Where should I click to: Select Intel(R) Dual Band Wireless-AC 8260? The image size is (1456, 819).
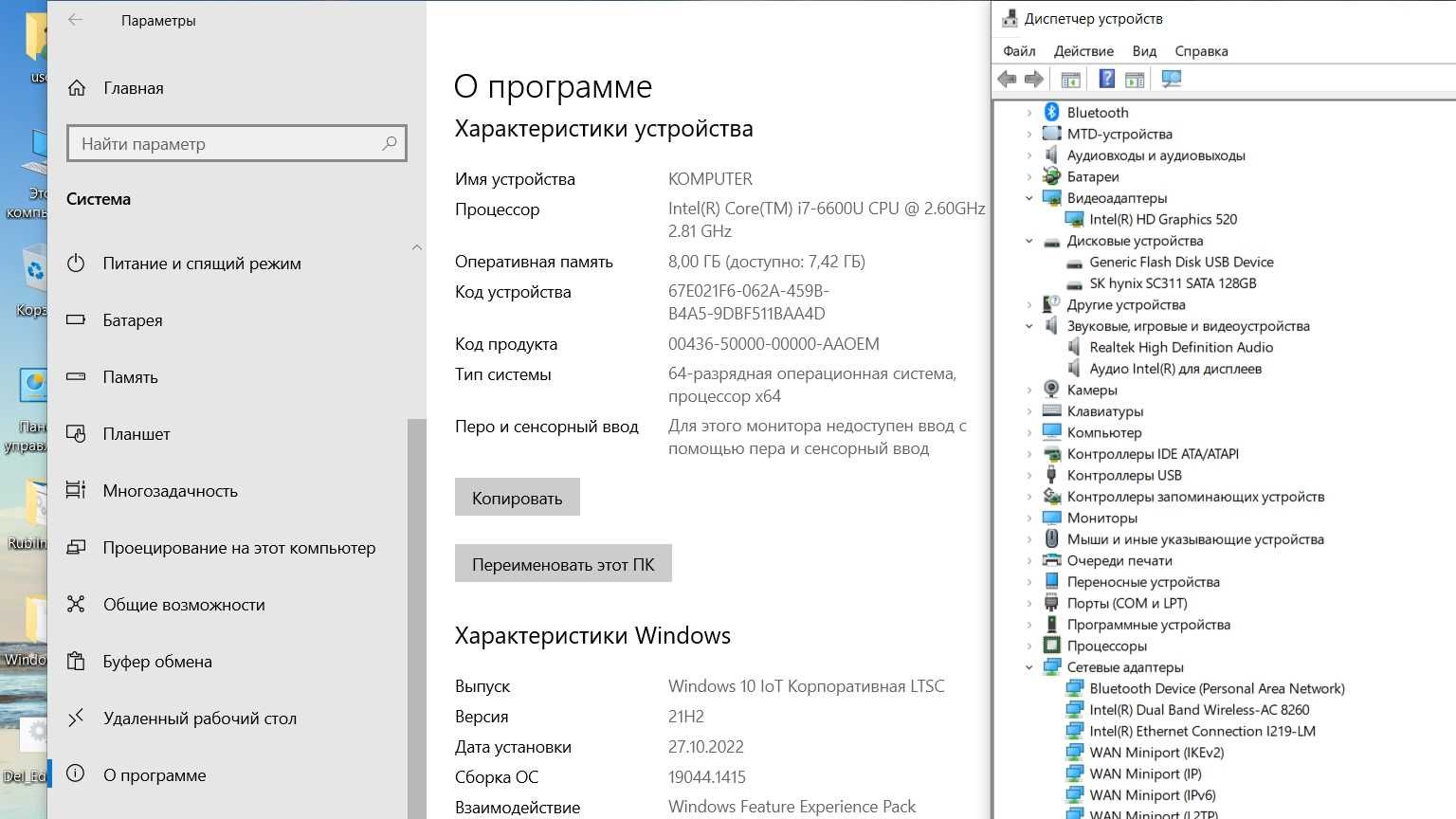[x=1199, y=710]
